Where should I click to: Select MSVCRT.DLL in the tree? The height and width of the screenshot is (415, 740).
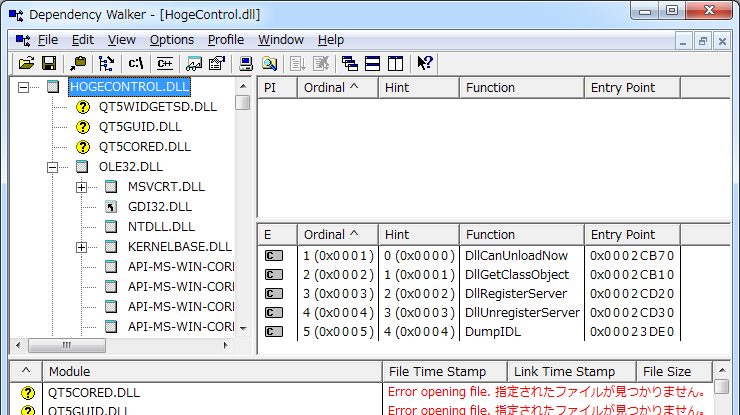click(166, 187)
